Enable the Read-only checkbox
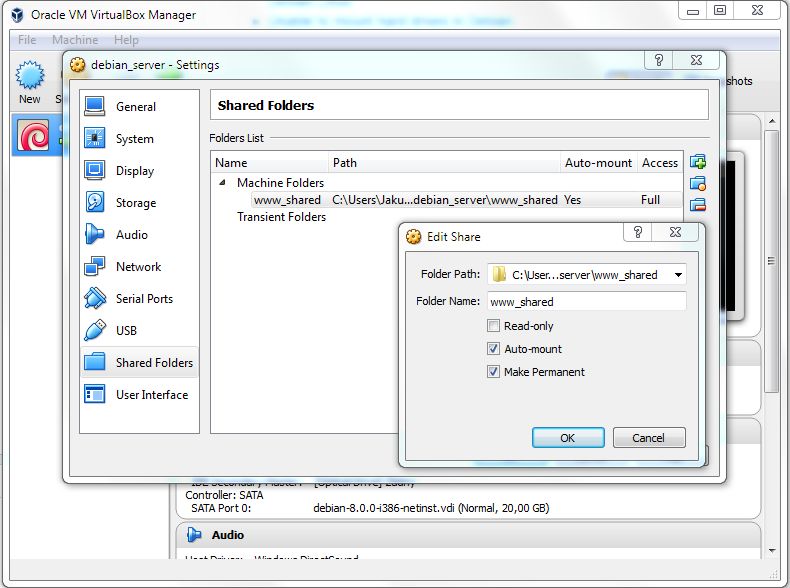 493,325
